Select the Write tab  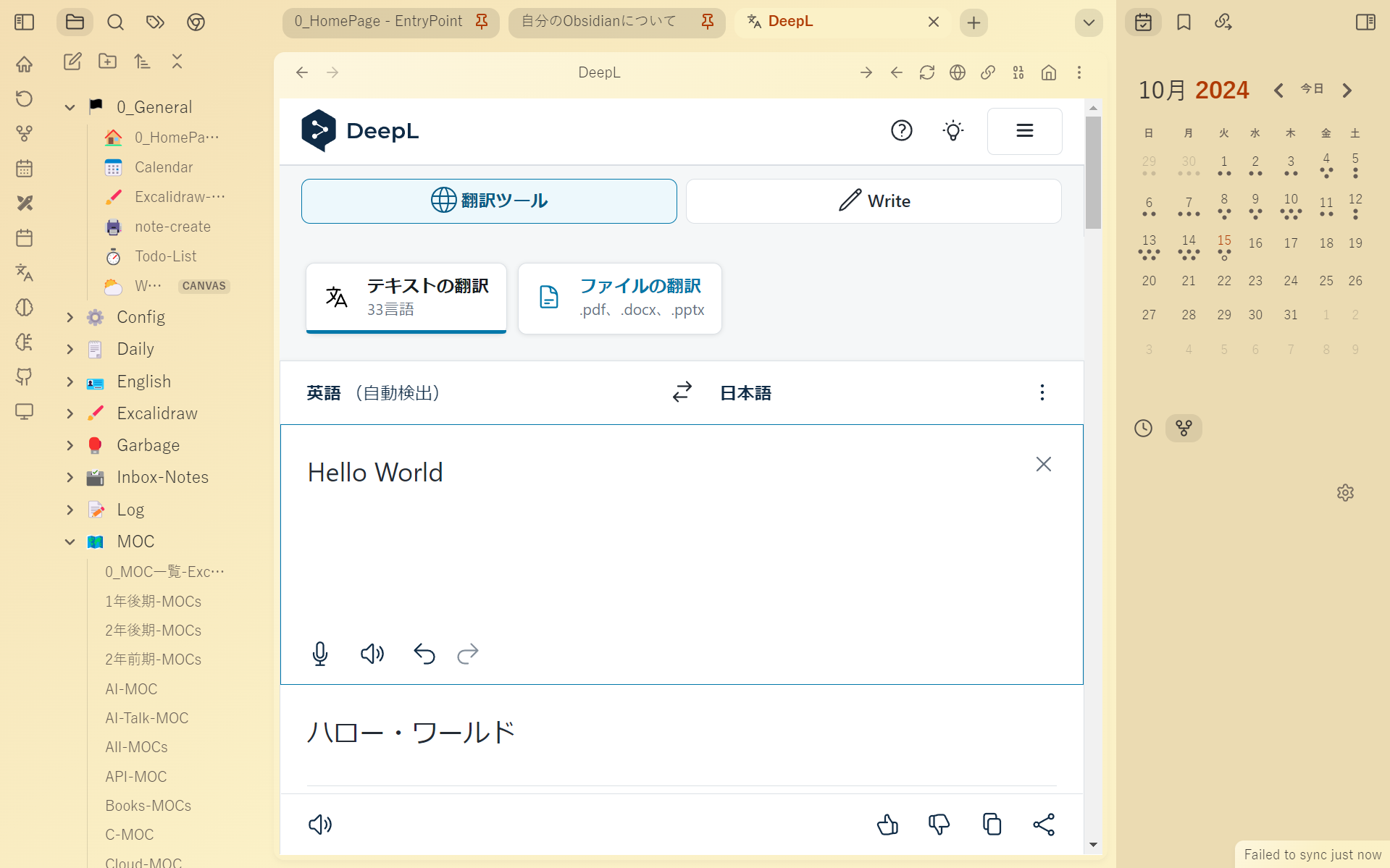pyautogui.click(x=874, y=201)
